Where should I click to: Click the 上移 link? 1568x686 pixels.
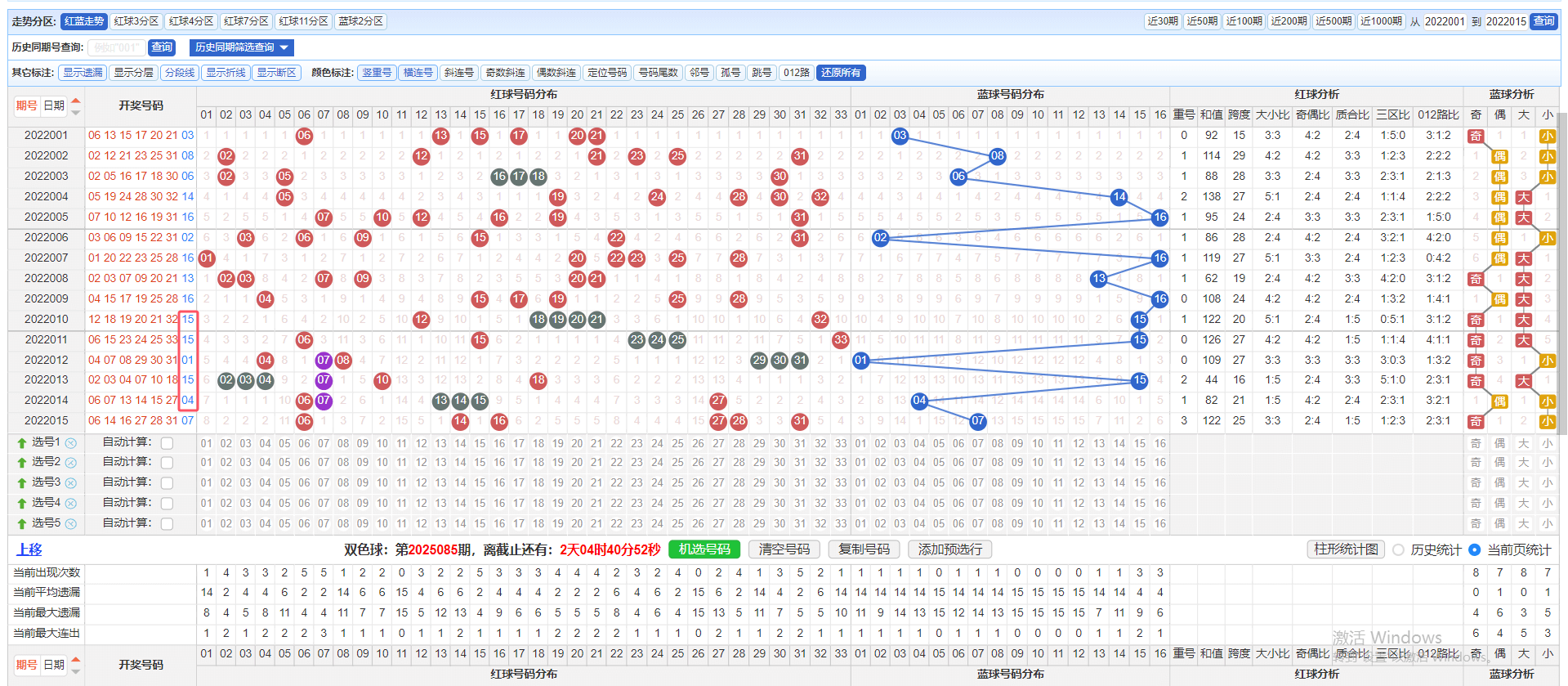coord(29,550)
